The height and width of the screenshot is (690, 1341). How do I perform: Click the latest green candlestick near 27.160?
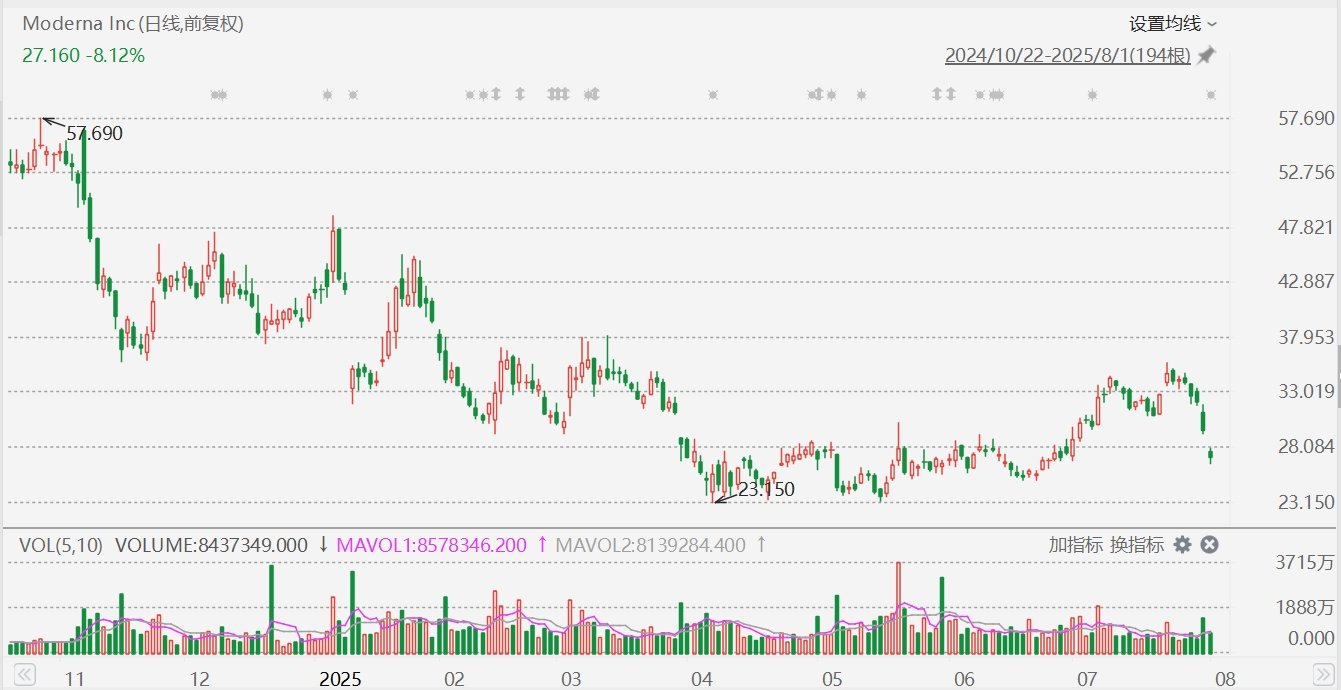point(1211,456)
